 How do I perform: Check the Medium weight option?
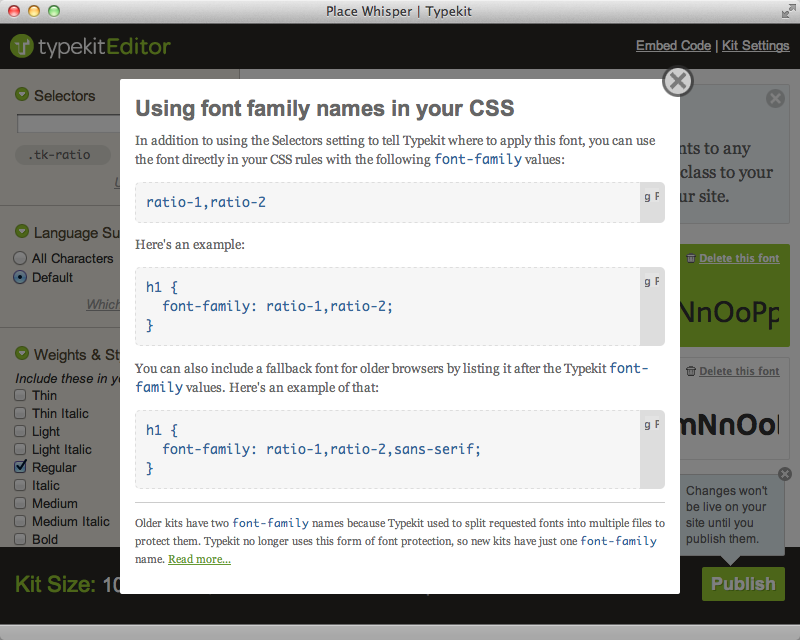(x=20, y=503)
